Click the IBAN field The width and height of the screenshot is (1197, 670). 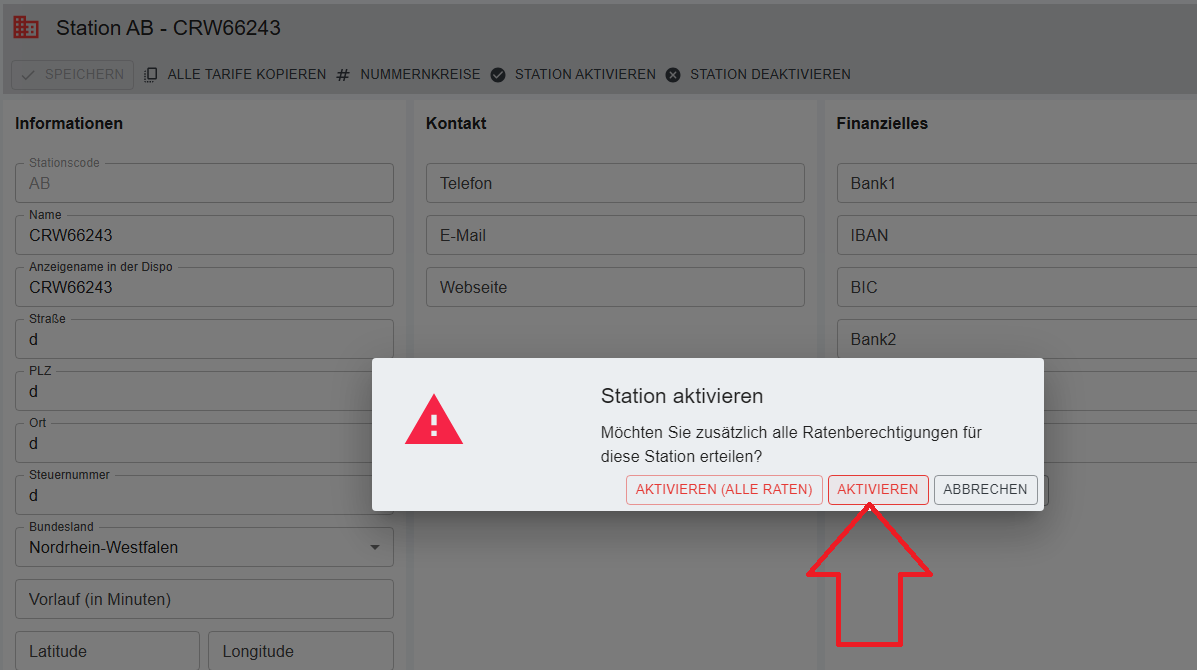(x=1017, y=235)
